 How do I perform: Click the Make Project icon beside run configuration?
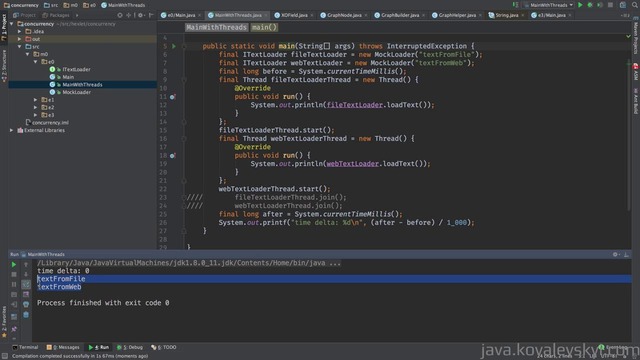click(516, 5)
